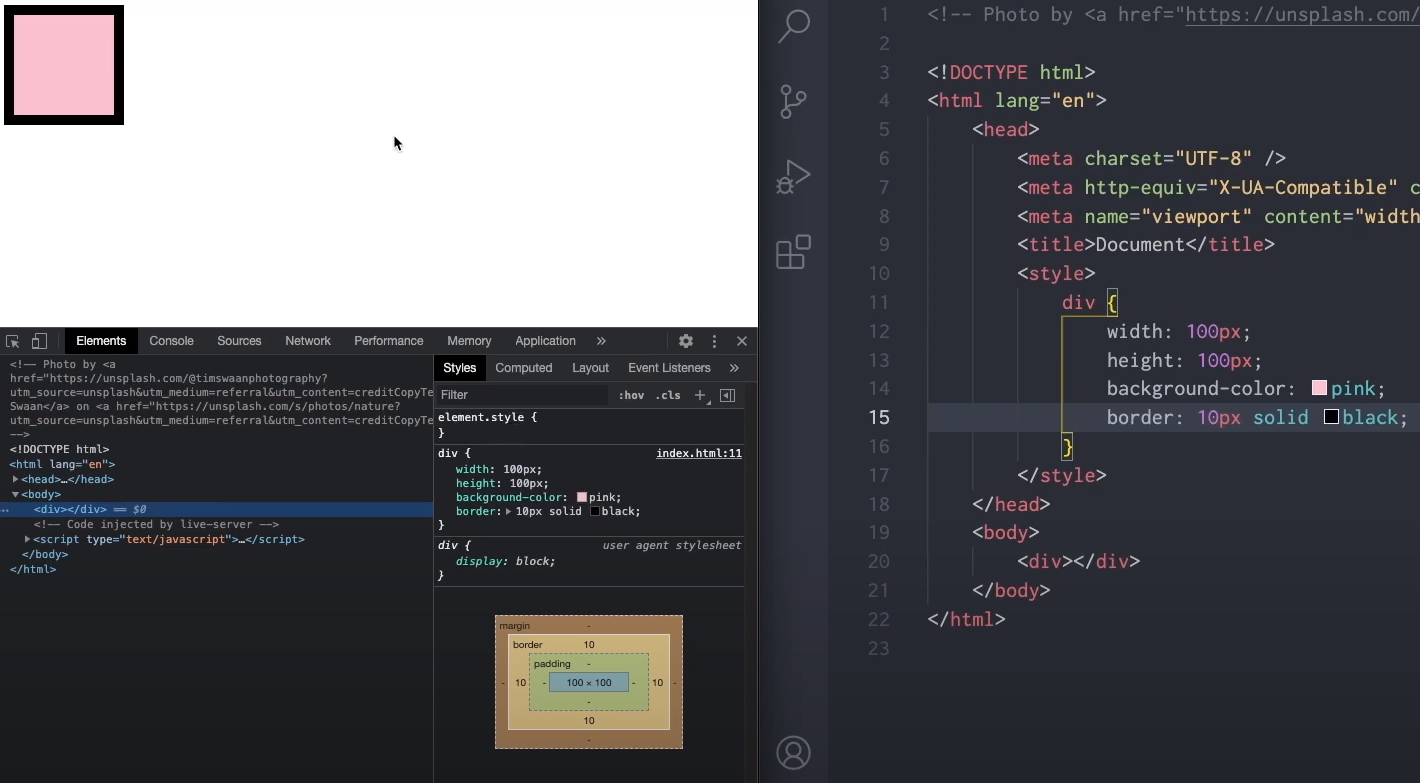Switch to the Memory tab
This screenshot has width=1420, height=783.
(x=469, y=341)
